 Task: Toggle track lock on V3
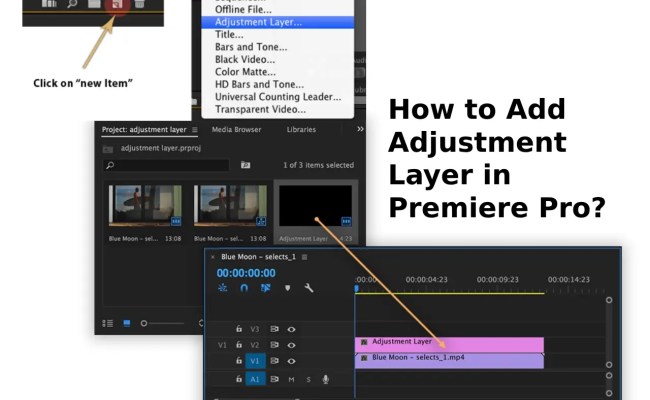239,329
